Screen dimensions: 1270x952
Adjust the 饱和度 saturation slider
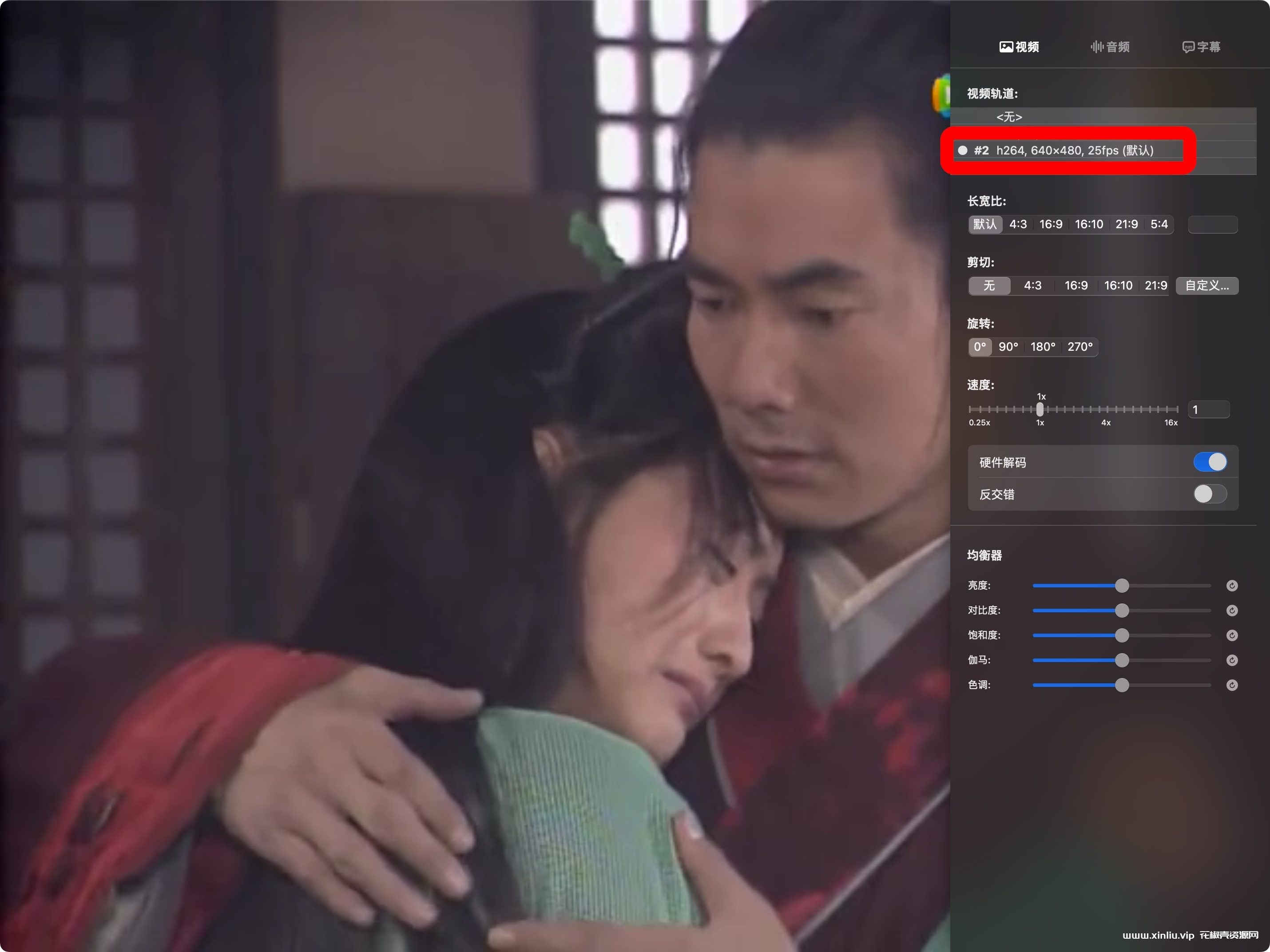click(1122, 635)
